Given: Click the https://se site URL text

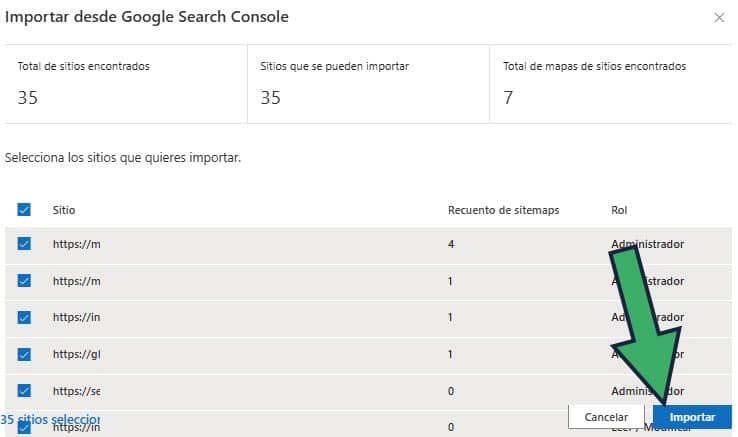Looking at the screenshot, I should point(76,391).
